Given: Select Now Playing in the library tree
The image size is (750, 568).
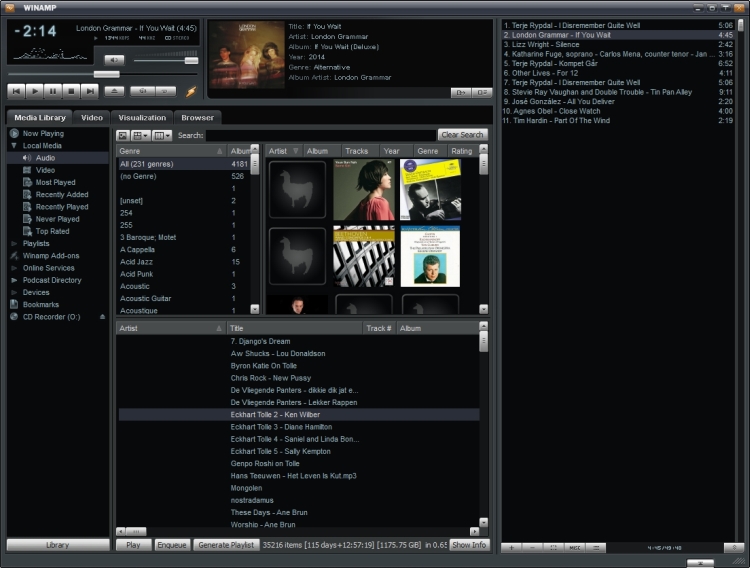Looking at the screenshot, I should 43,134.
